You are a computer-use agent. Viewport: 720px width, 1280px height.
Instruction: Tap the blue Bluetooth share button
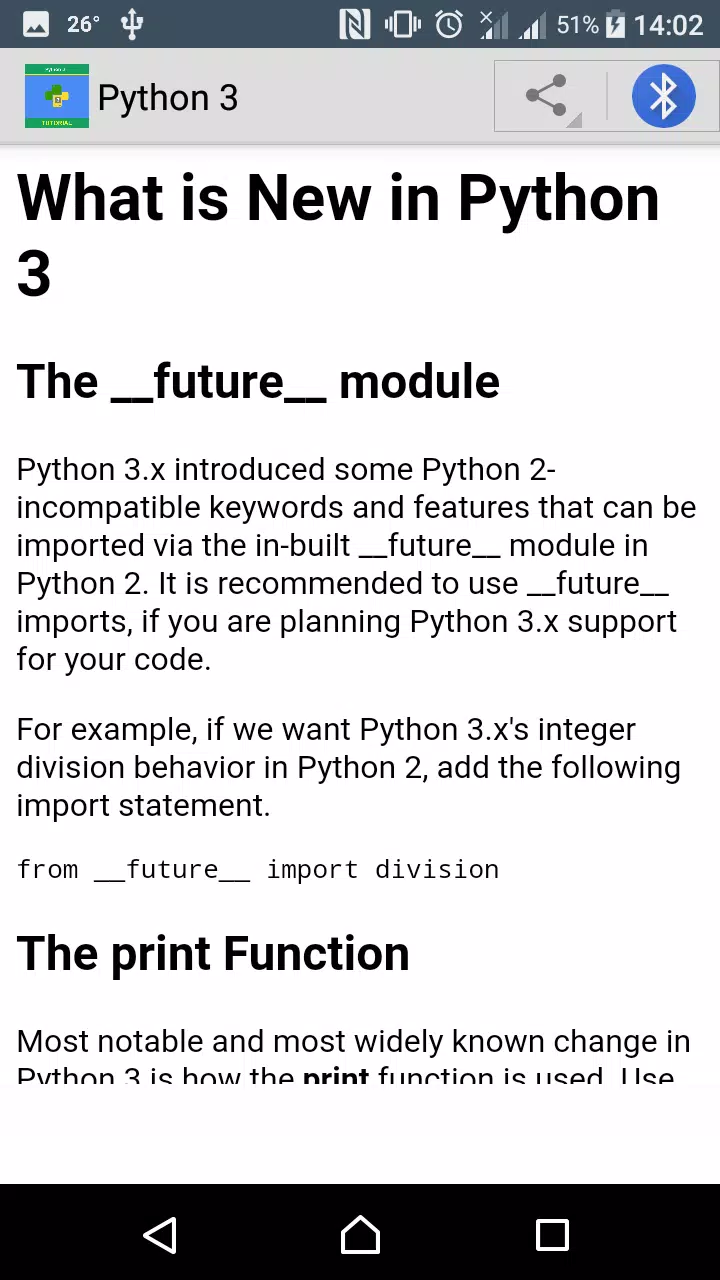tap(663, 96)
